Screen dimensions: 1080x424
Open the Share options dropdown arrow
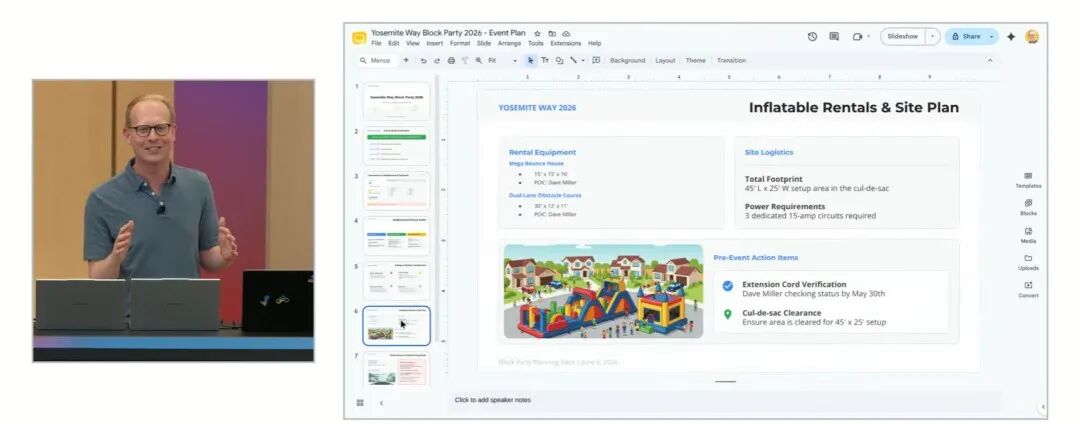coord(991,36)
